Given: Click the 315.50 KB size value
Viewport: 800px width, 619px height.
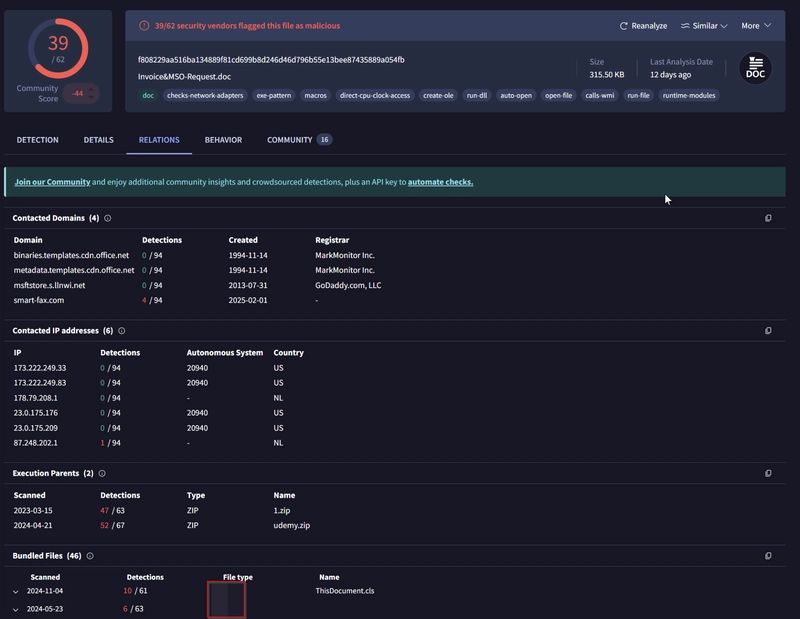Looking at the screenshot, I should tap(607, 75).
